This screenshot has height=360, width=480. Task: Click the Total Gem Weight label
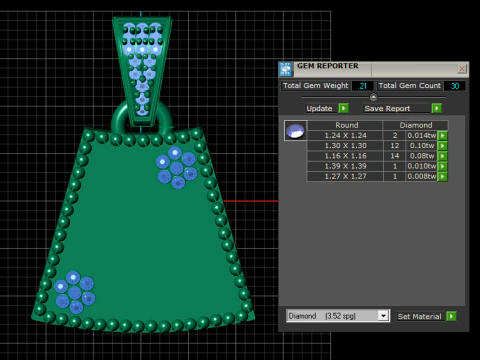click(x=315, y=86)
